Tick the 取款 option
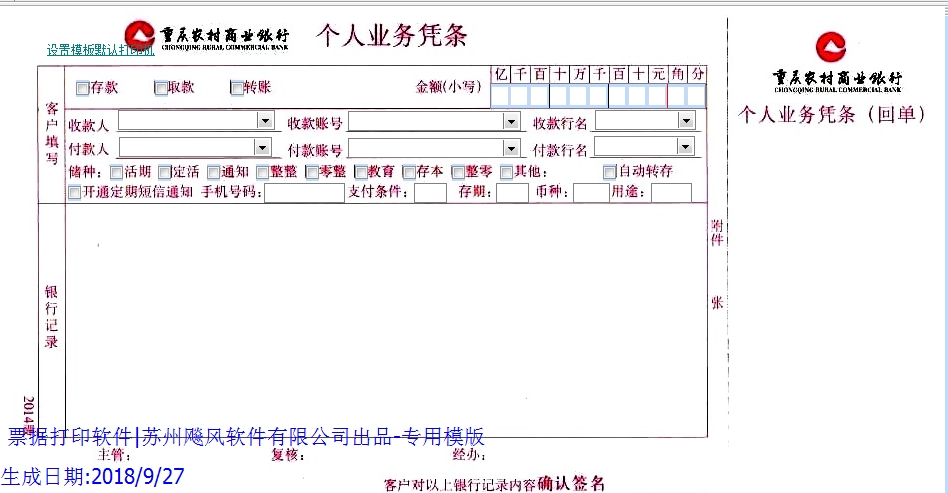 (160, 88)
